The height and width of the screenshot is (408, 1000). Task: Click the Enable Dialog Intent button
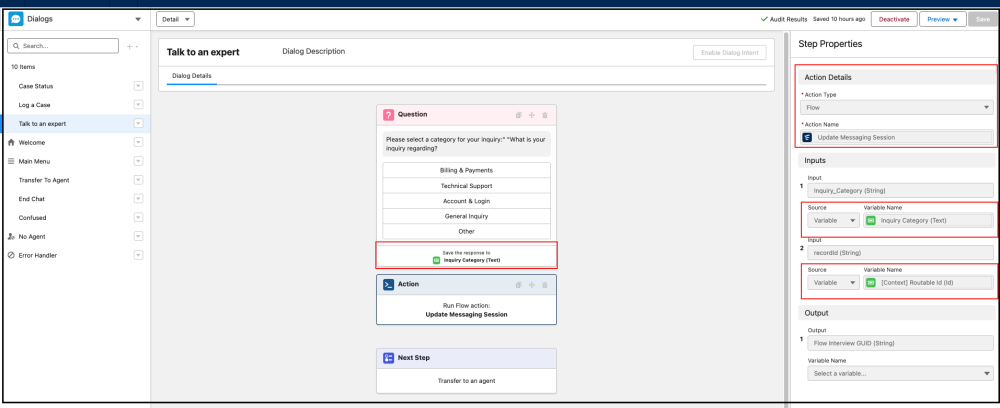click(x=729, y=53)
